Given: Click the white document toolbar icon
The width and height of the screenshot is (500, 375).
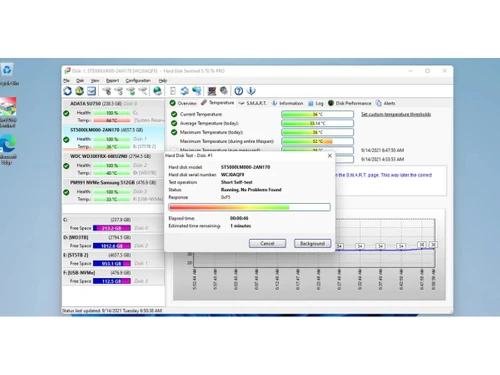Looking at the screenshot, I should pyautogui.click(x=173, y=91).
